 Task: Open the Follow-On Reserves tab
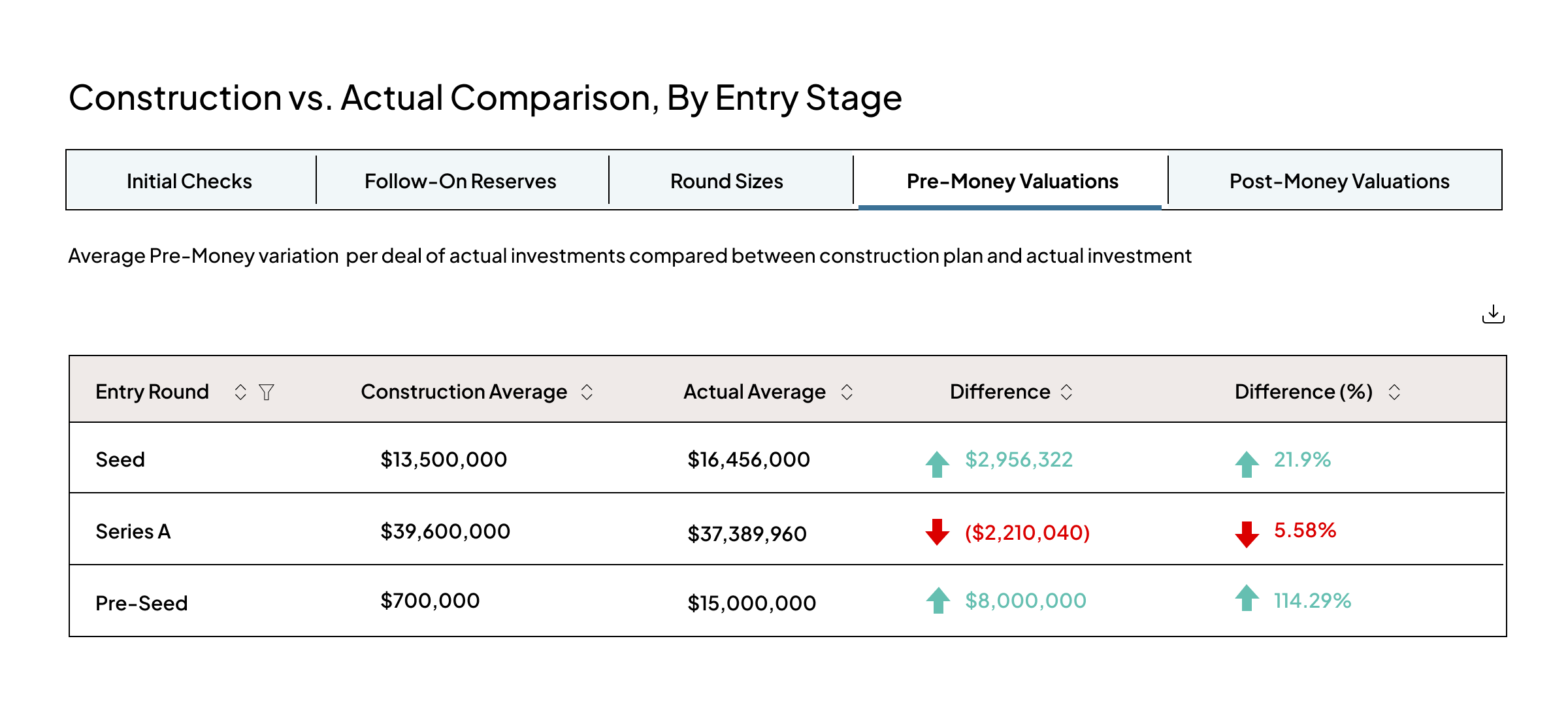pos(460,181)
